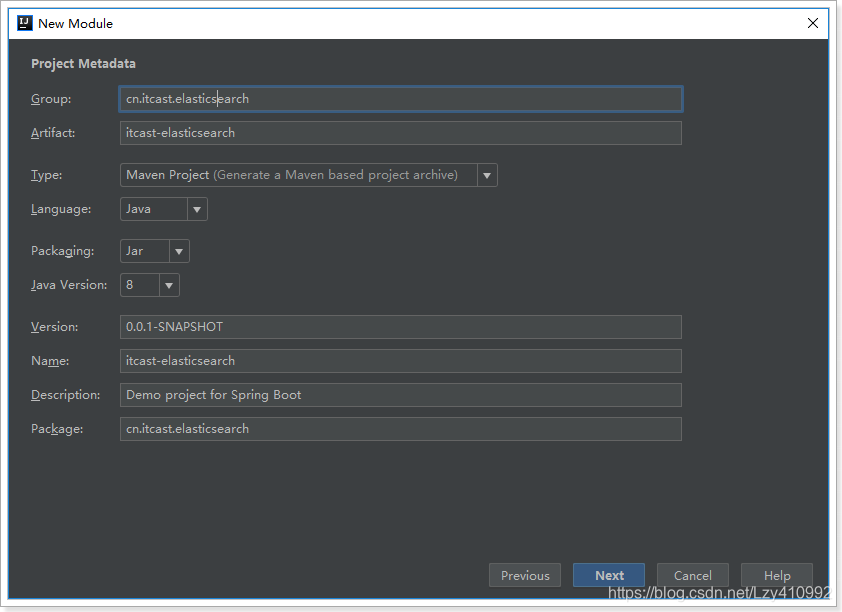This screenshot has width=842, height=612.
Task: Click inside the Group input field
Action: tap(400, 98)
